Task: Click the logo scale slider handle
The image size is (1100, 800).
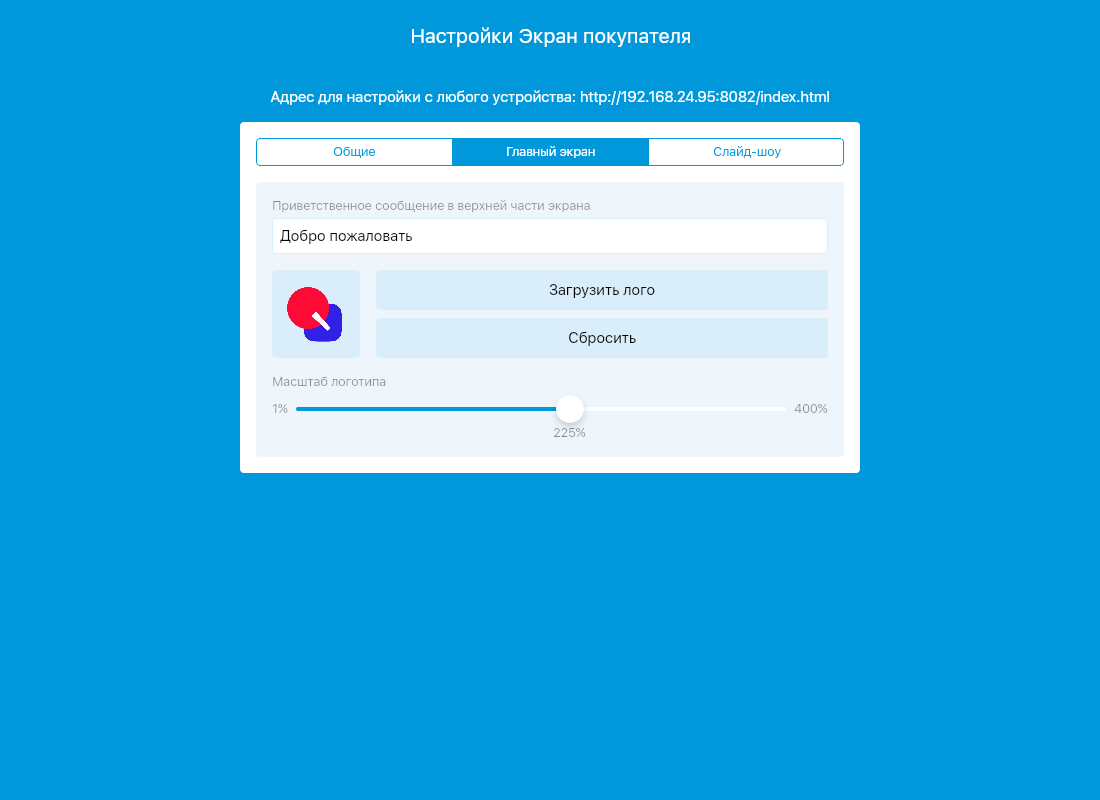Action: (x=570, y=408)
